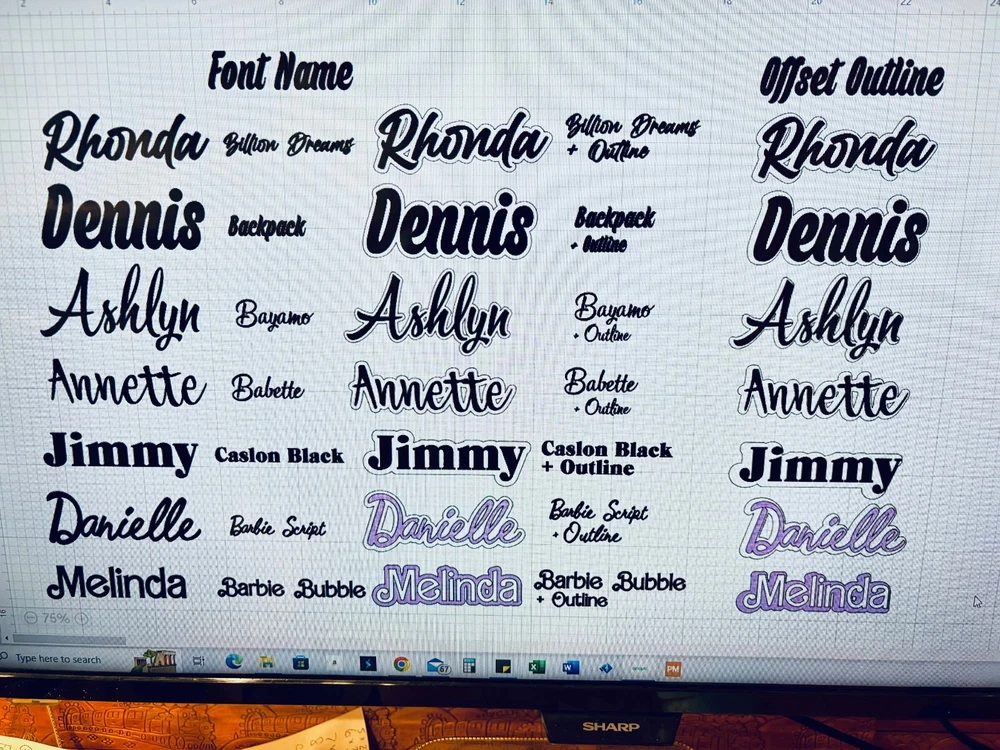Viewport: 1000px width, 750px height.
Task: Open Google Chrome from the taskbar
Action: coord(401,663)
